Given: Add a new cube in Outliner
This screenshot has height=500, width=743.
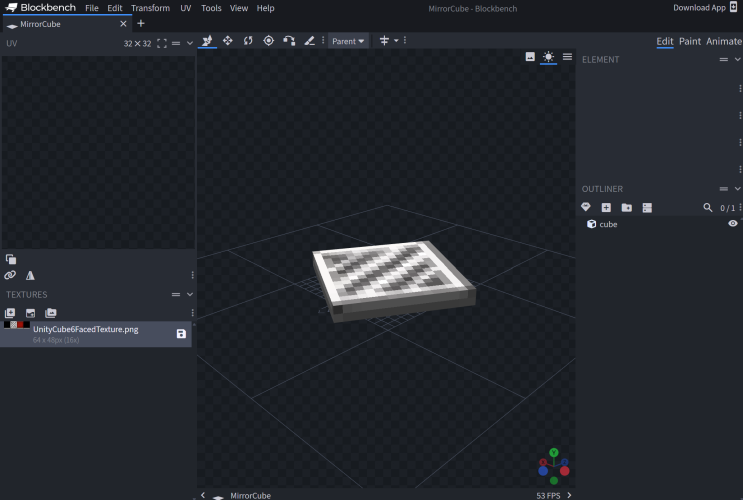Looking at the screenshot, I should point(606,208).
